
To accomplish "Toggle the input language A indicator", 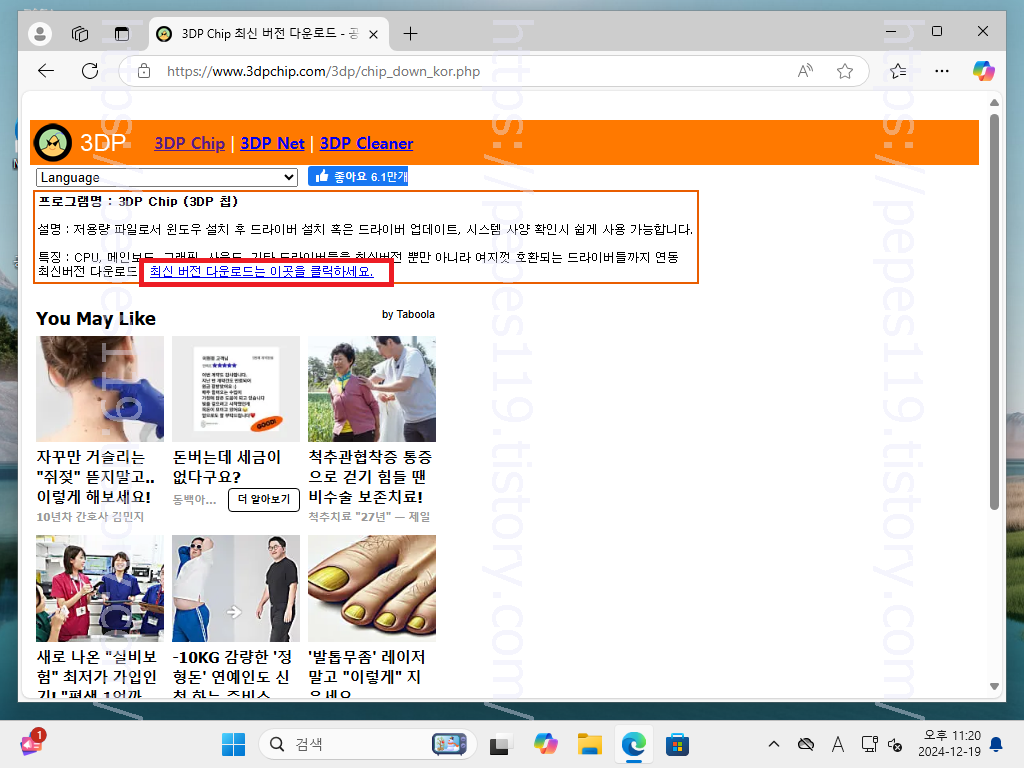I will click(x=838, y=744).
